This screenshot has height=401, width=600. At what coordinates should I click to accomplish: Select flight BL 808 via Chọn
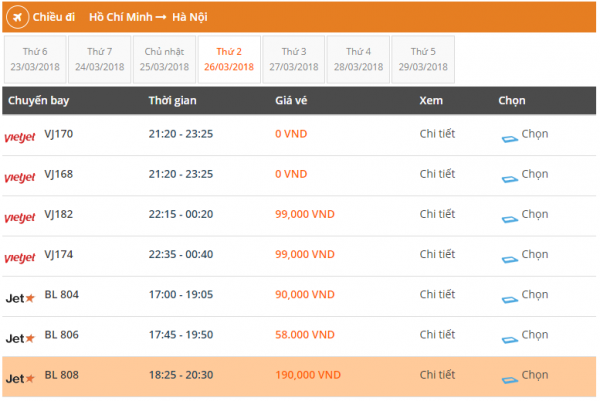pos(535,375)
